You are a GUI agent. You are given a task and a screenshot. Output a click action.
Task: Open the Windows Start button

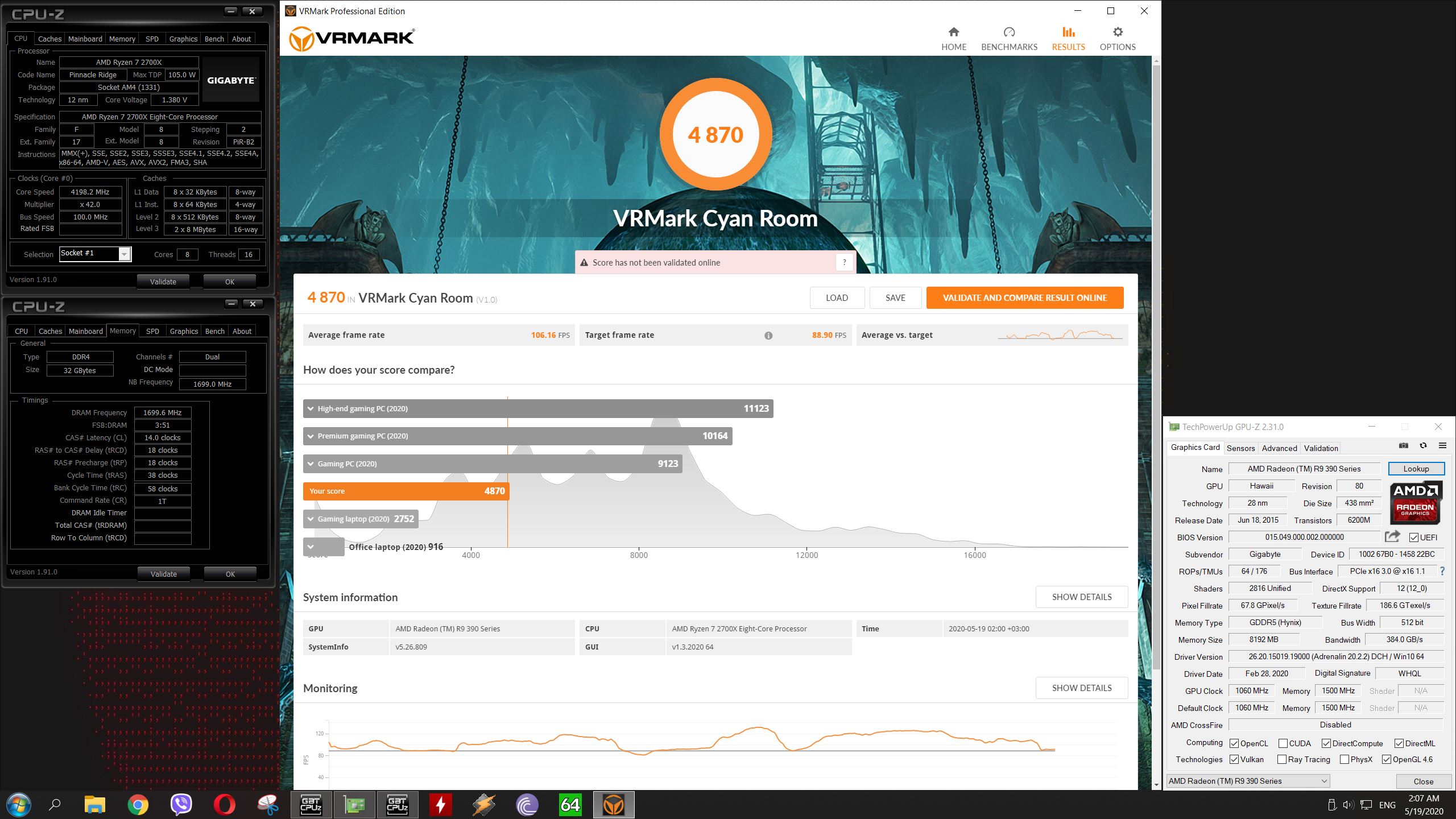pos(18,805)
